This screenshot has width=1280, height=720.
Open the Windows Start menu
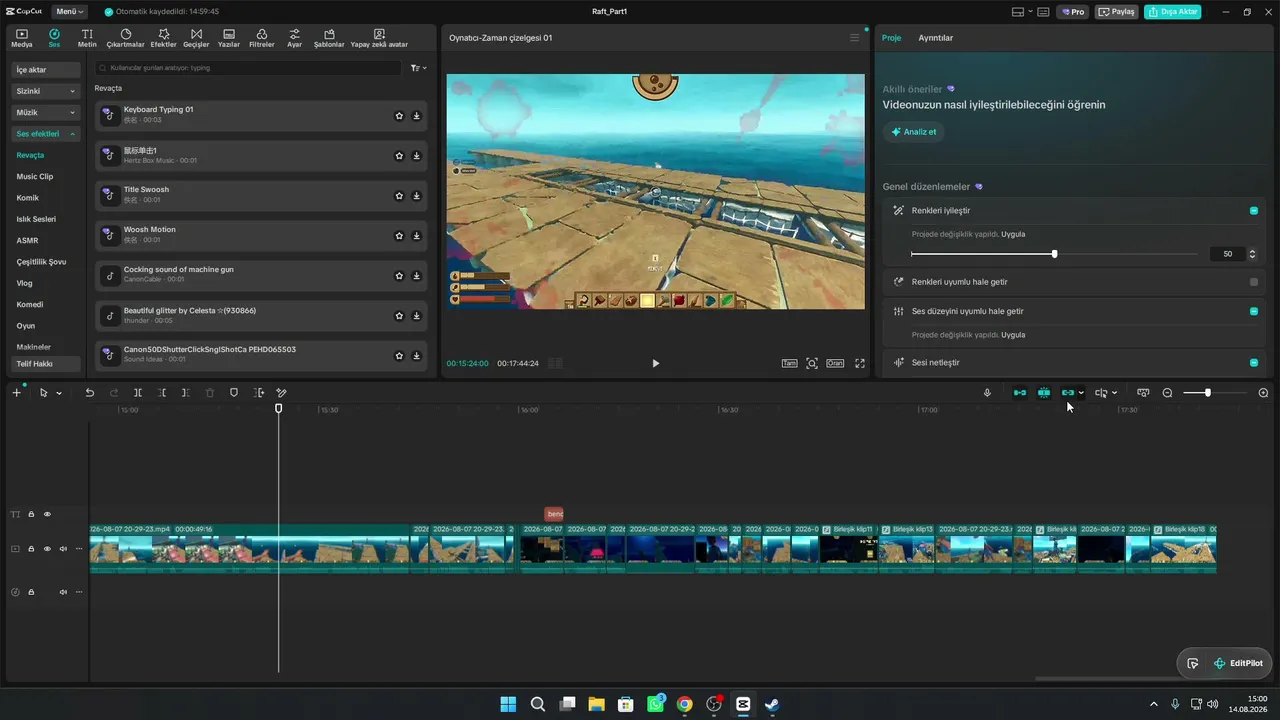pos(508,704)
